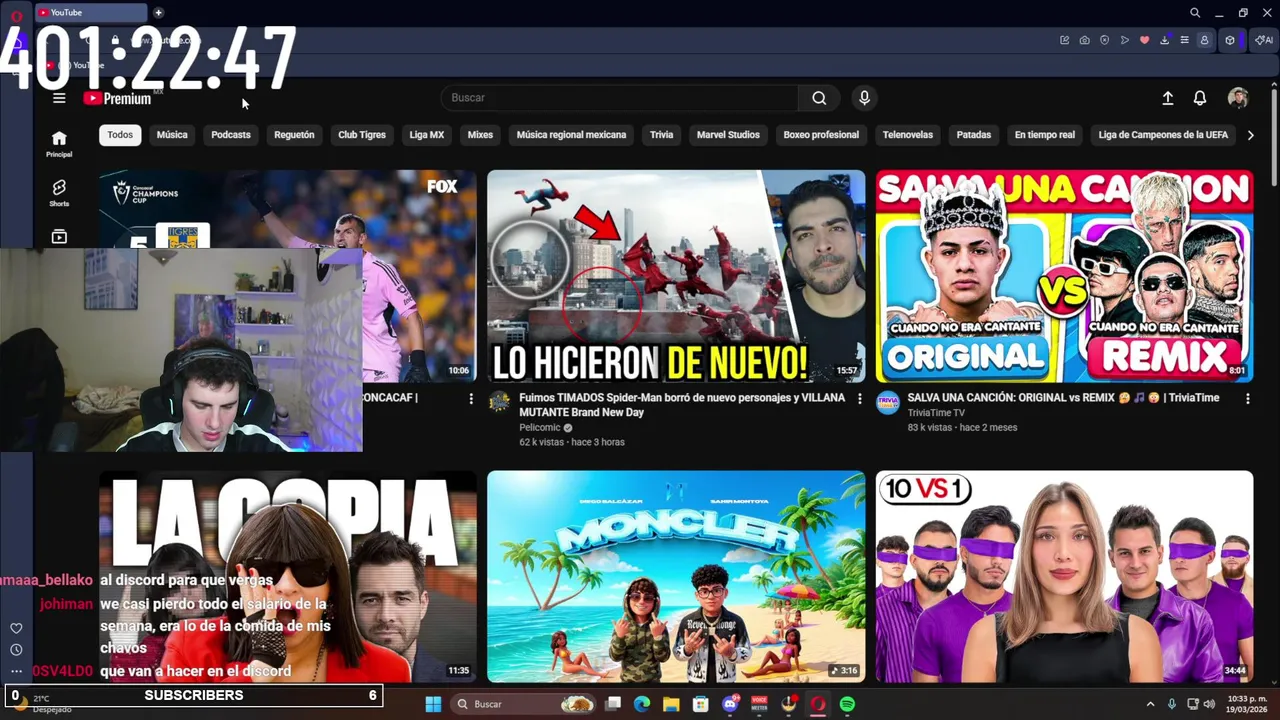Select Liga de Campeones de la UEFA chip
The image size is (1280, 720).
click(1163, 135)
